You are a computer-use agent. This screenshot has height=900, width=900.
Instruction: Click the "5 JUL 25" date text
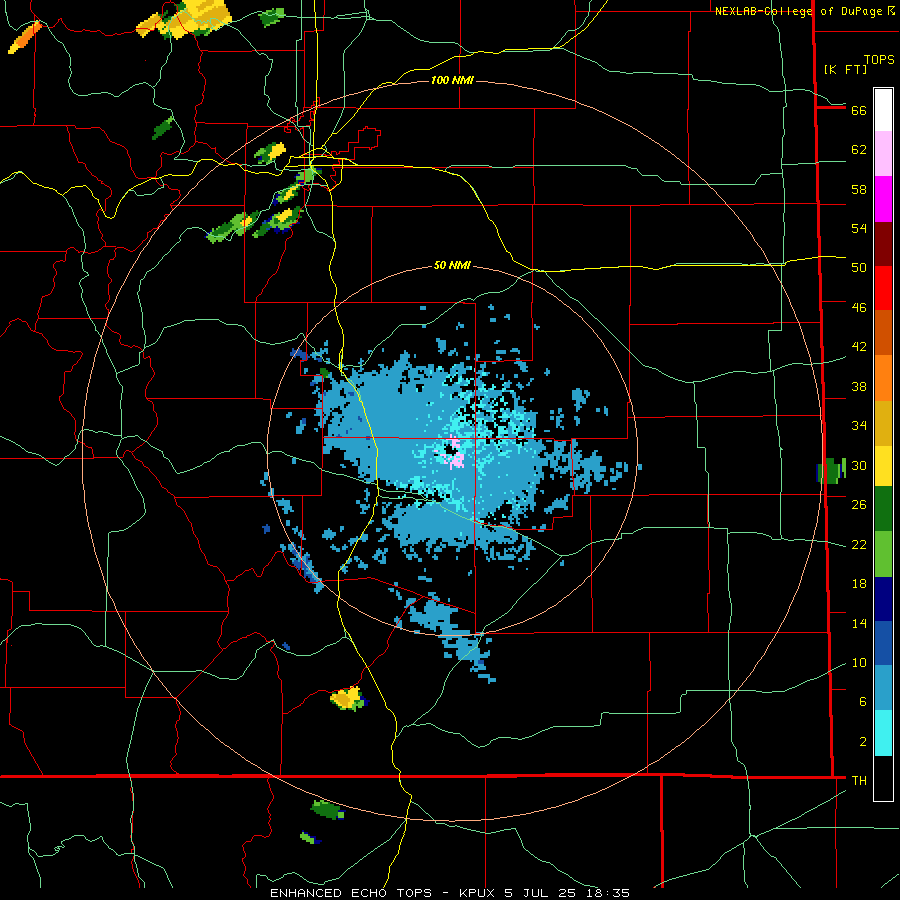pos(540,893)
